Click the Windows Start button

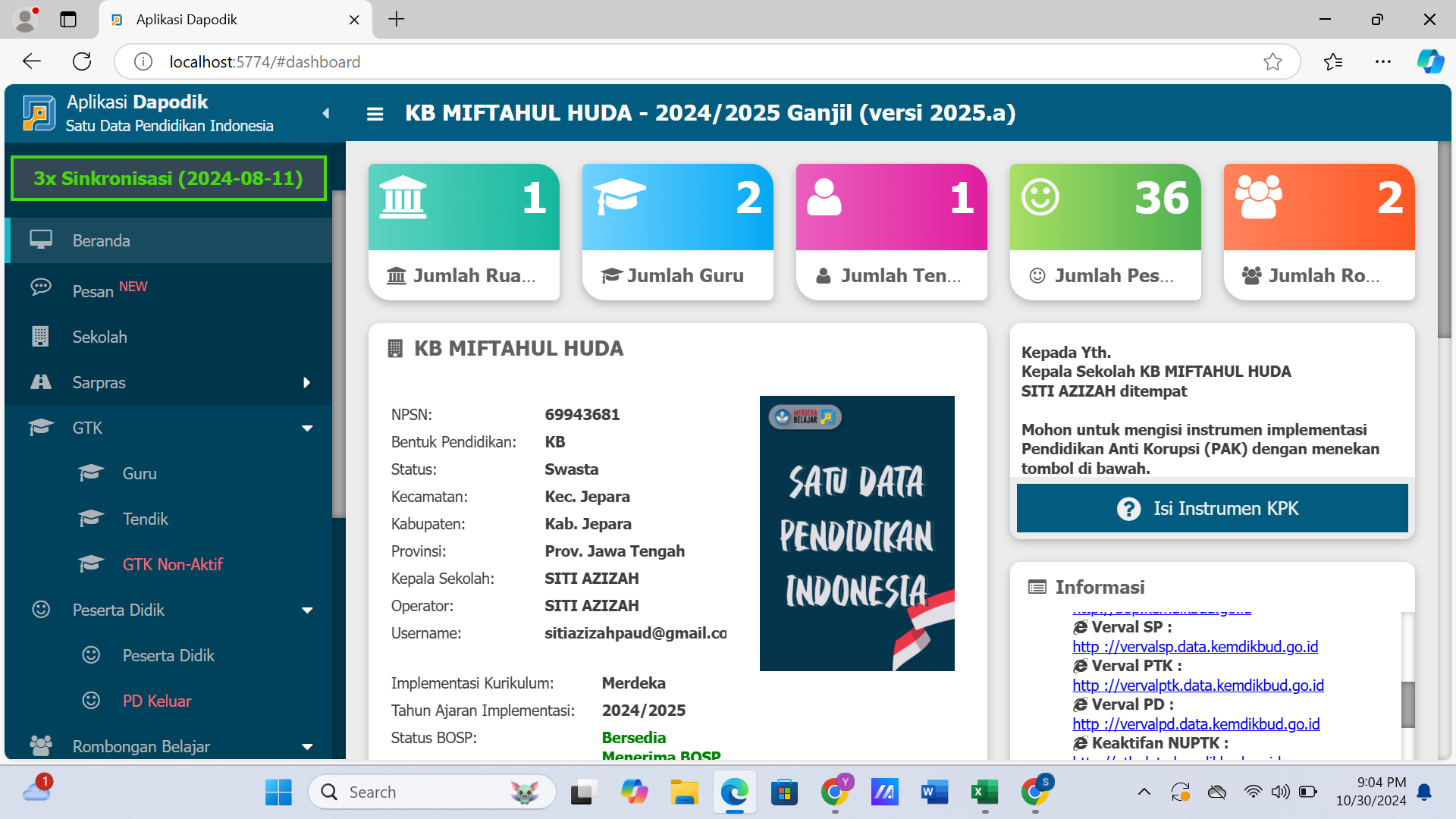click(278, 792)
